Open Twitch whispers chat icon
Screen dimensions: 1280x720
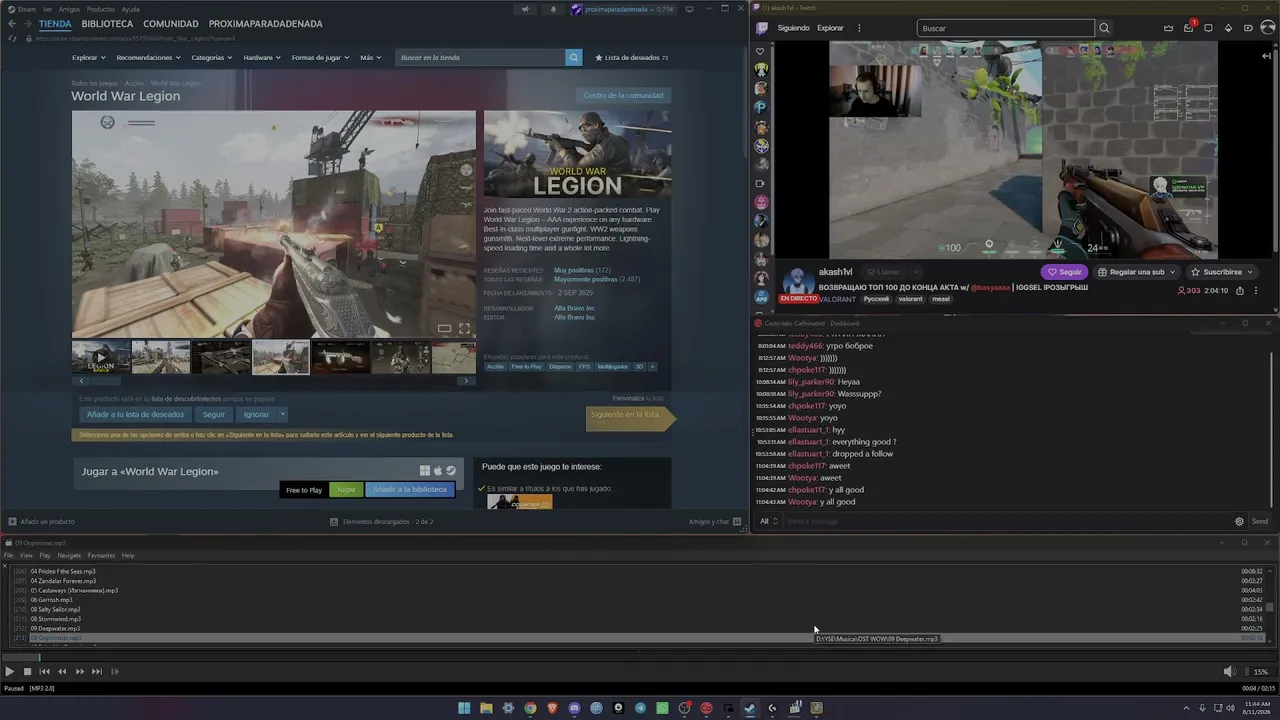1208,28
